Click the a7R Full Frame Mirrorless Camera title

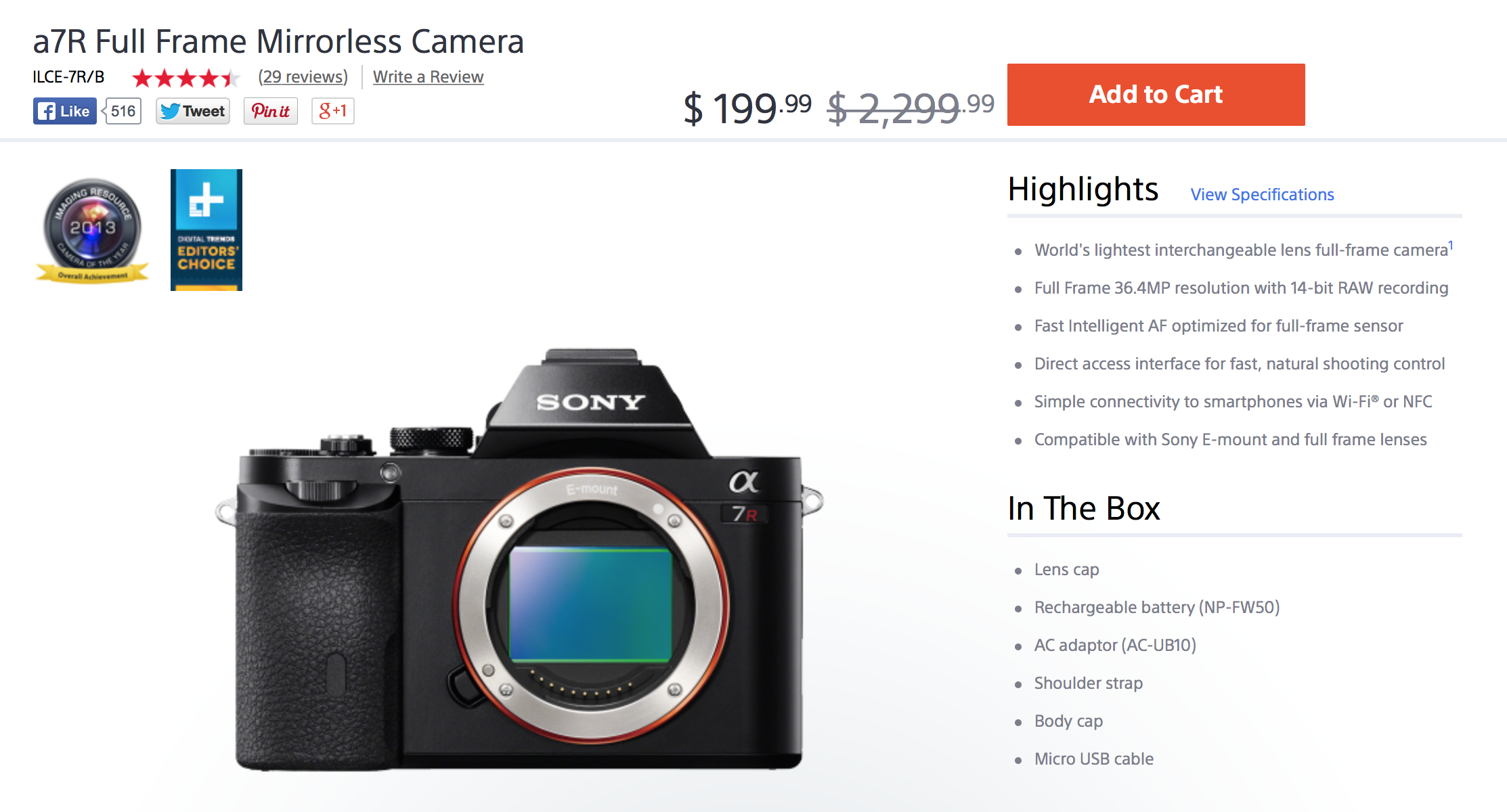click(x=278, y=41)
